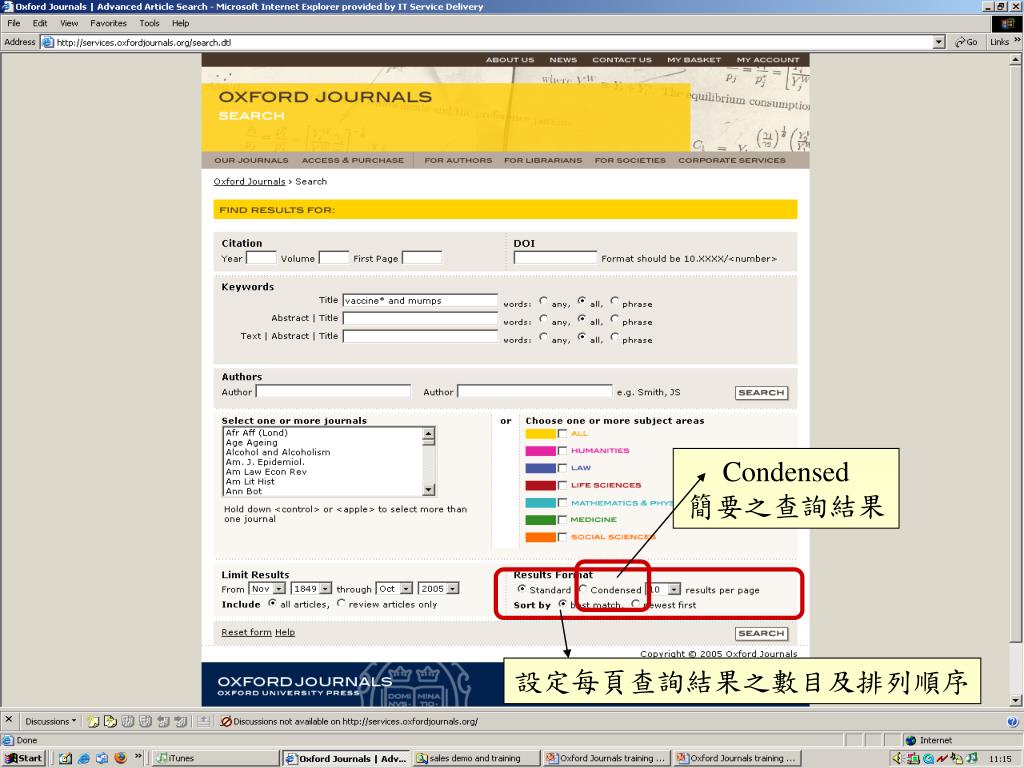Click the SEARCH button beside Reset form
Viewport: 1024px width, 768px height.
click(761, 633)
